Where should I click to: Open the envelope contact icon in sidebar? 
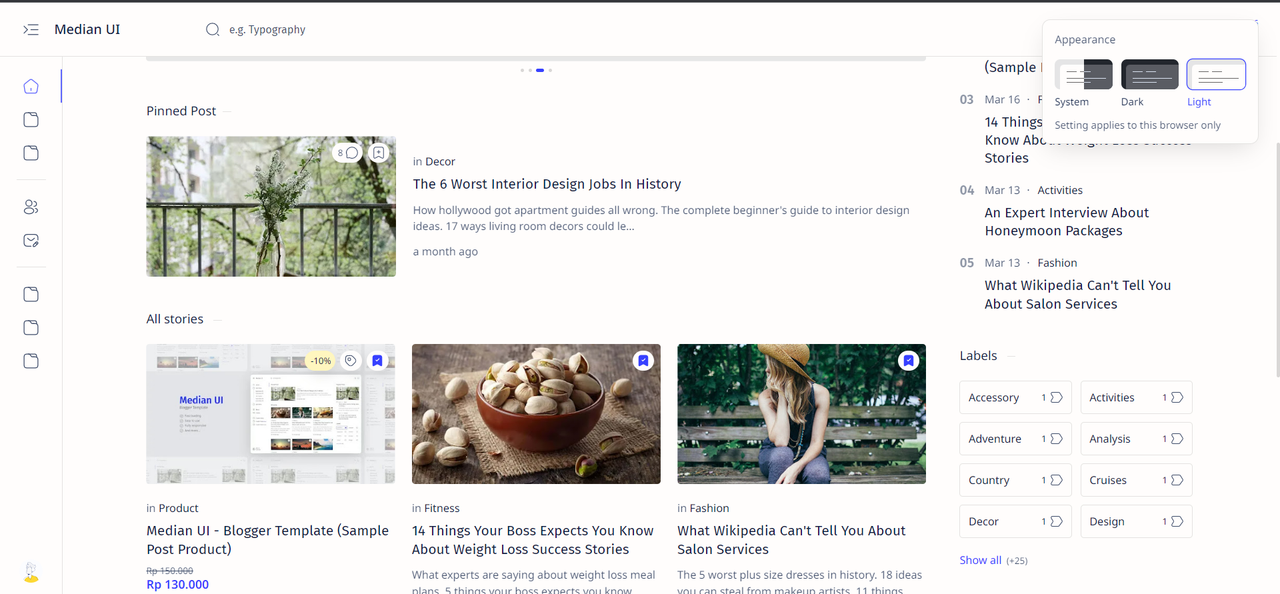[31, 241]
